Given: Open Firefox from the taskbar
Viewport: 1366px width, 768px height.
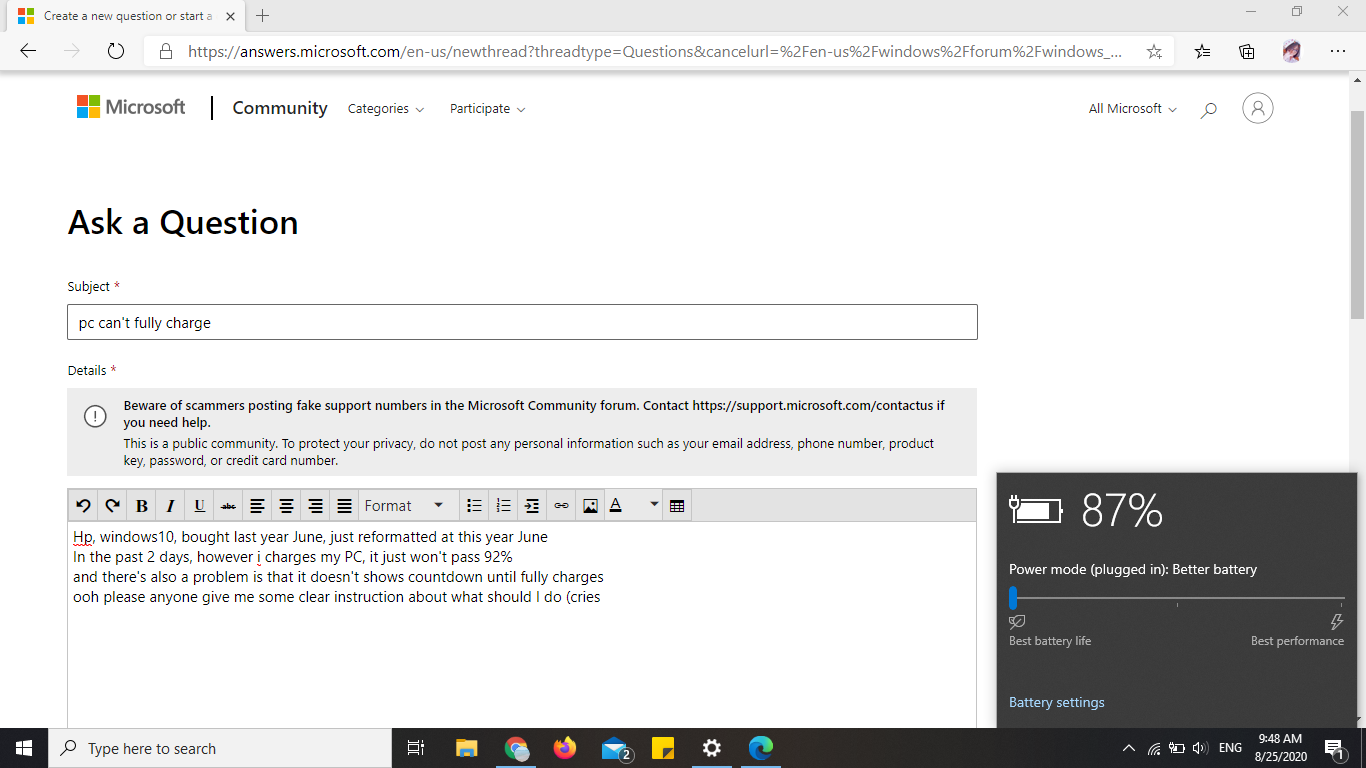Looking at the screenshot, I should (x=565, y=748).
